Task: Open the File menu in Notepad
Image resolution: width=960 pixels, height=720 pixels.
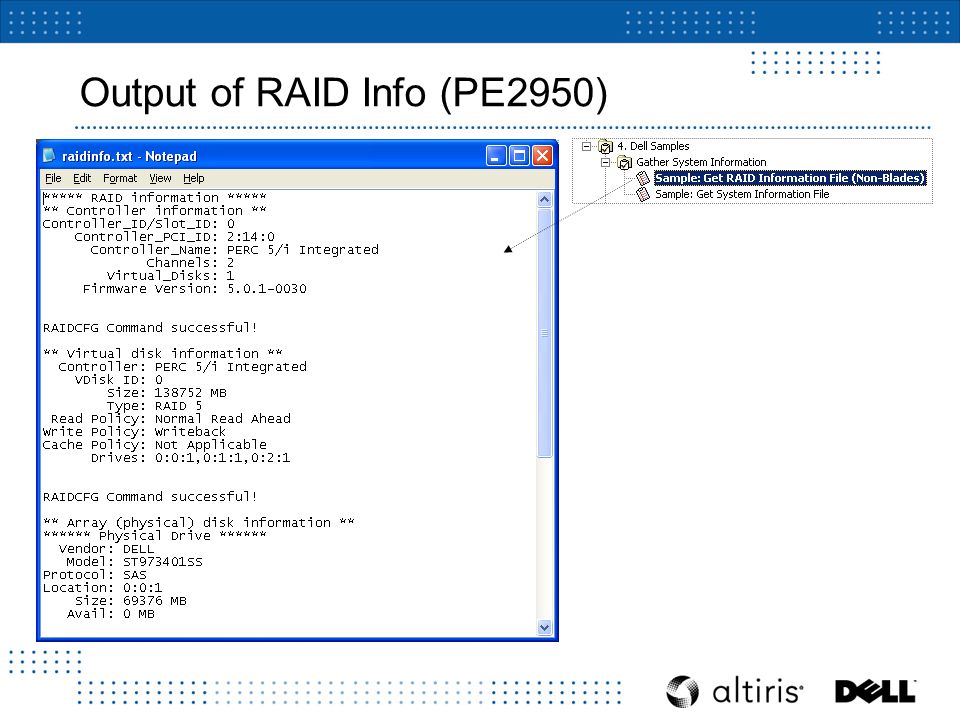Action: pyautogui.click(x=53, y=178)
